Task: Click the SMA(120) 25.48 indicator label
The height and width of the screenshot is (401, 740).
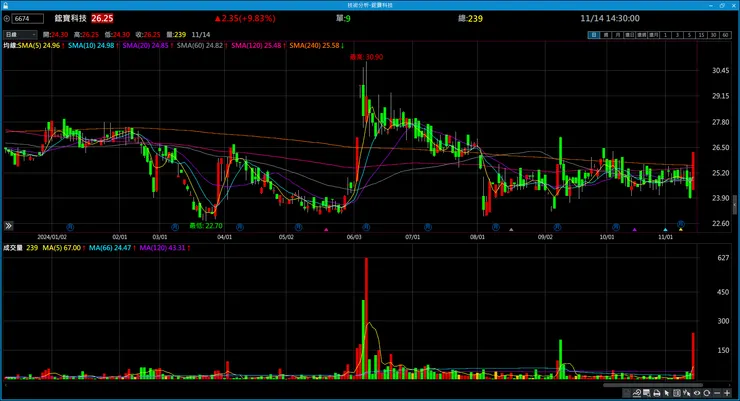Action: tap(256, 45)
